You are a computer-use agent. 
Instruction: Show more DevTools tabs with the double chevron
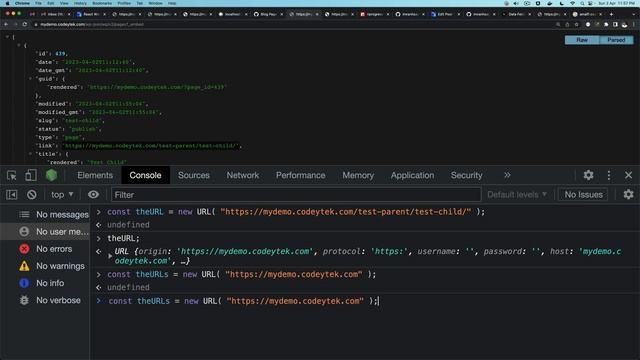[507, 175]
